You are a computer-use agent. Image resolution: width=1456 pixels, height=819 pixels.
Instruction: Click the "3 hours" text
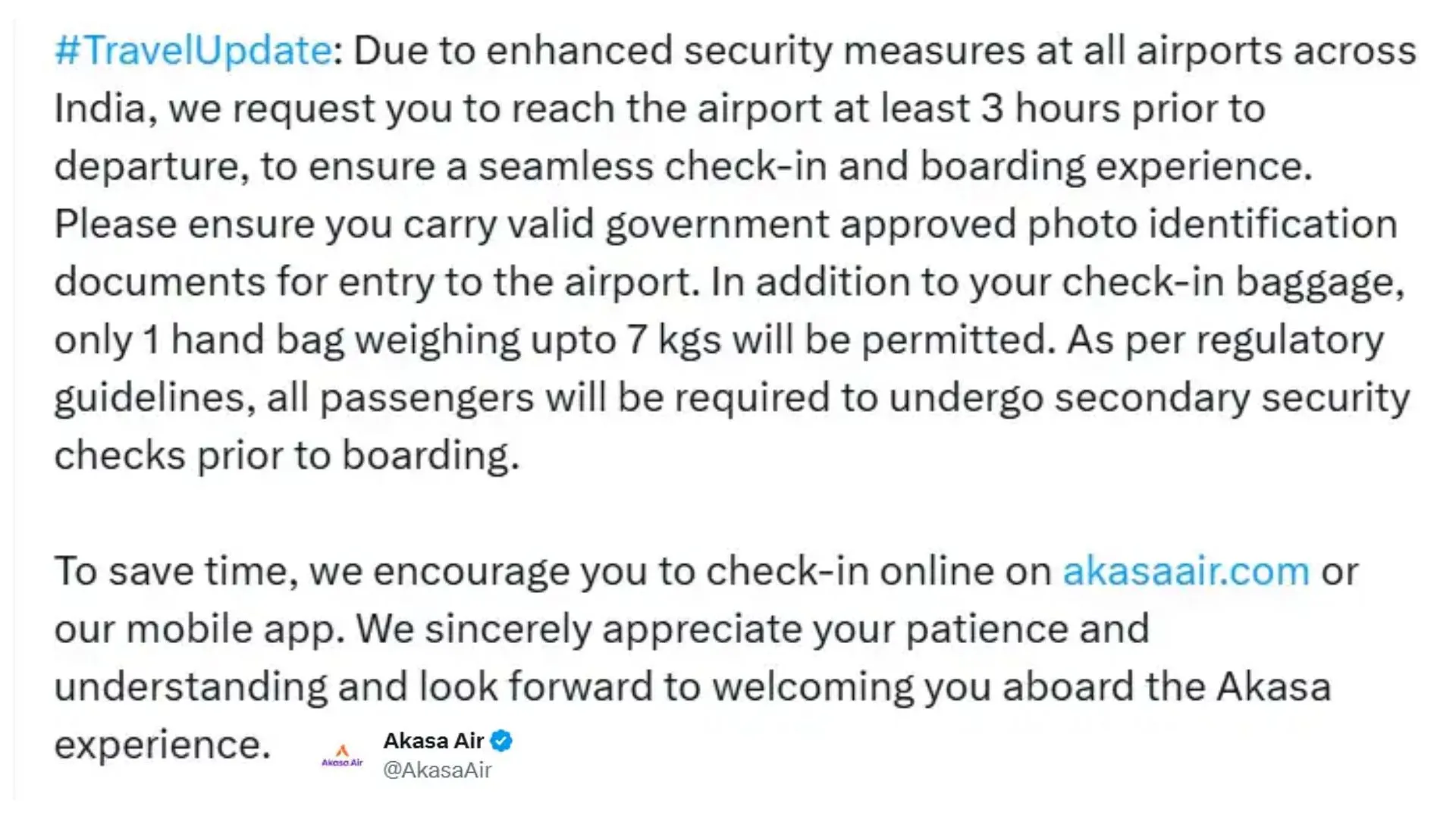pos(1050,109)
